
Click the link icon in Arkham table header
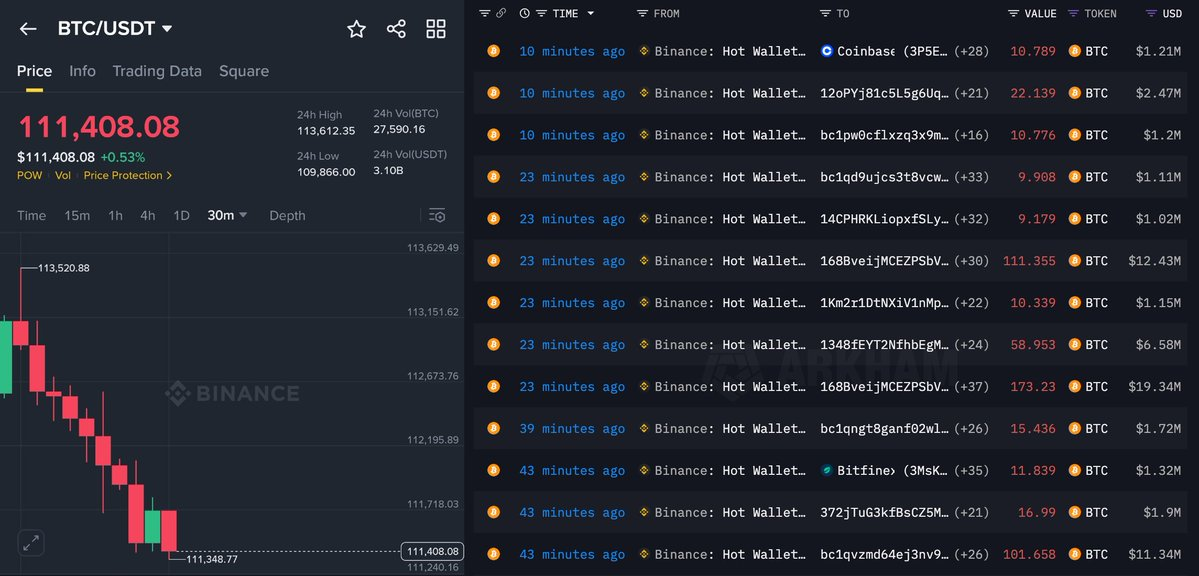coord(500,14)
